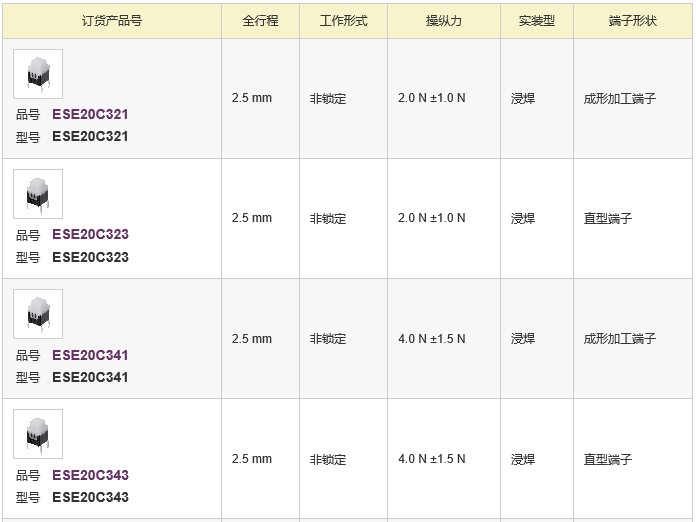Open the ESE20C343 switch thumbnail image
The image size is (696, 522).
[x=38, y=434]
